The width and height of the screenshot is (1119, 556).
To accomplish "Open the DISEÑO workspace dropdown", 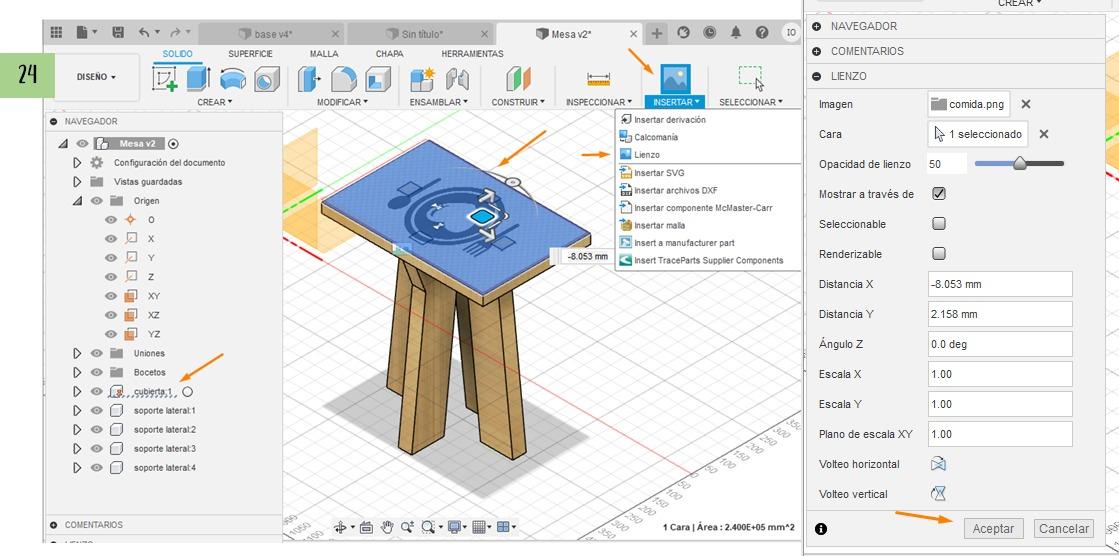I will (96, 76).
